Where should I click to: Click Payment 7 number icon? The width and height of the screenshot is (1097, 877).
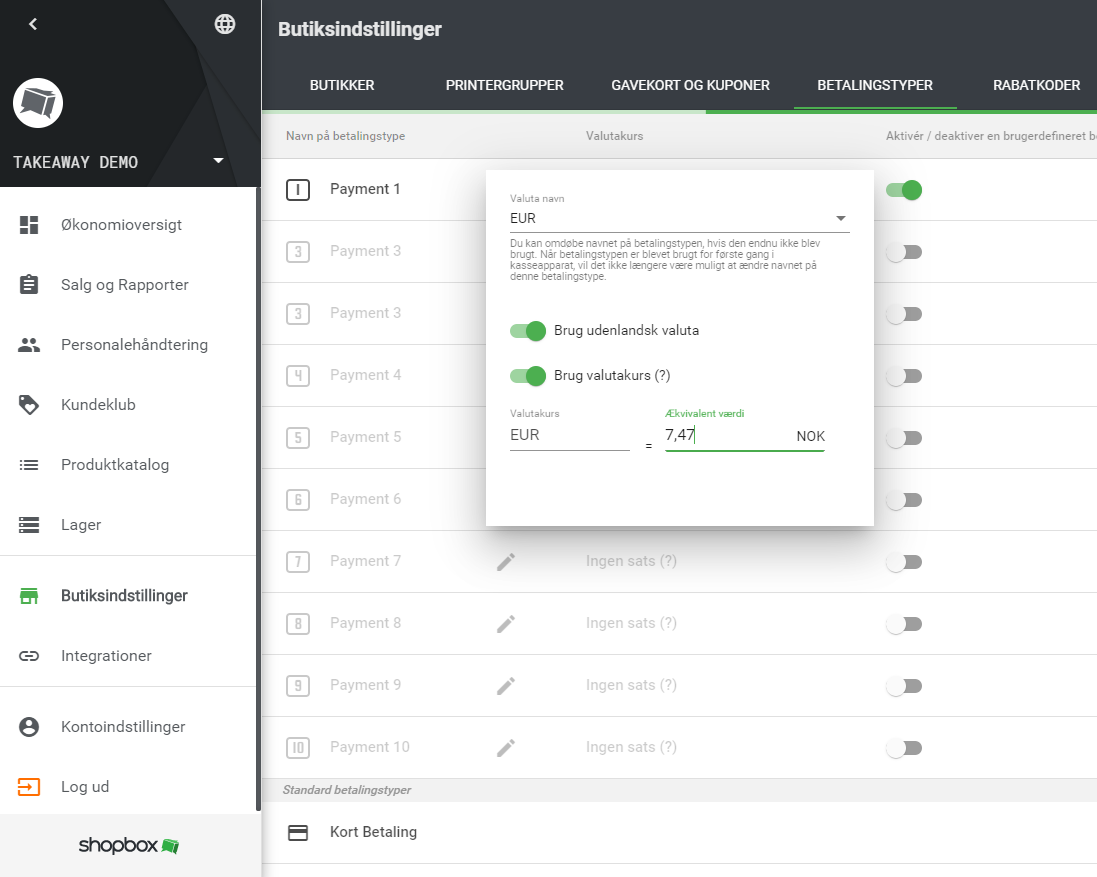[x=298, y=562]
